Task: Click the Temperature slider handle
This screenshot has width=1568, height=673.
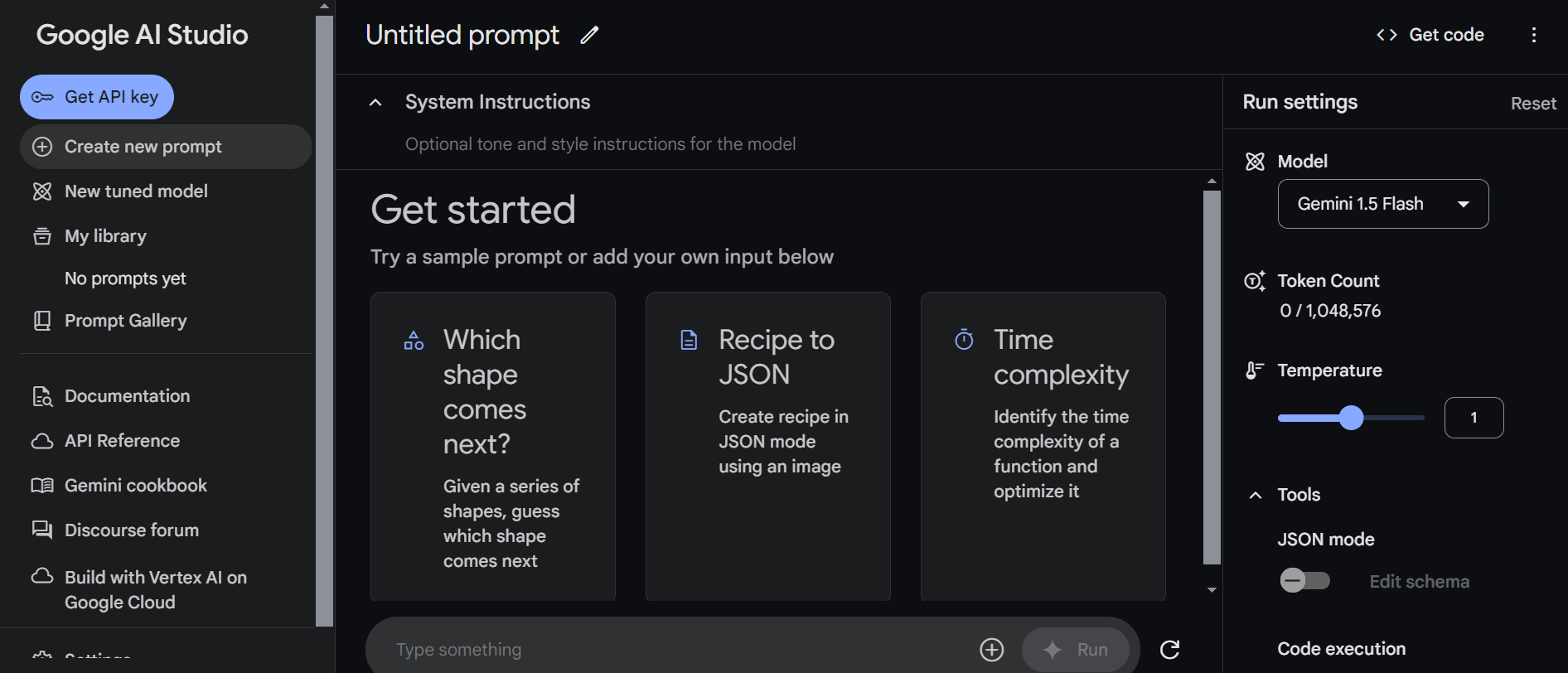Action: pyautogui.click(x=1351, y=418)
